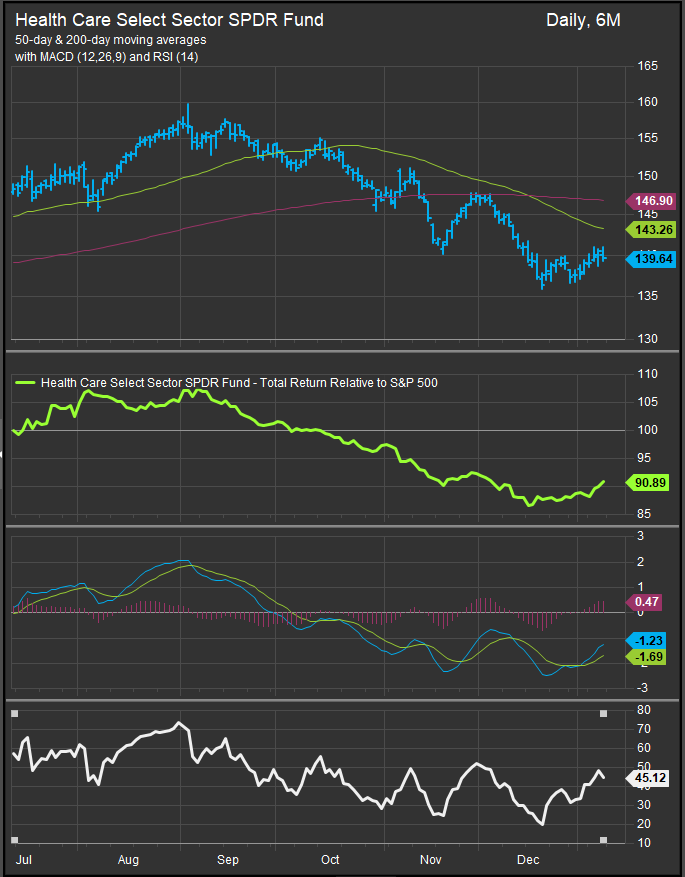The height and width of the screenshot is (877, 685).
Task: Click the -1.23 MACD line value tag
Action: click(646, 641)
